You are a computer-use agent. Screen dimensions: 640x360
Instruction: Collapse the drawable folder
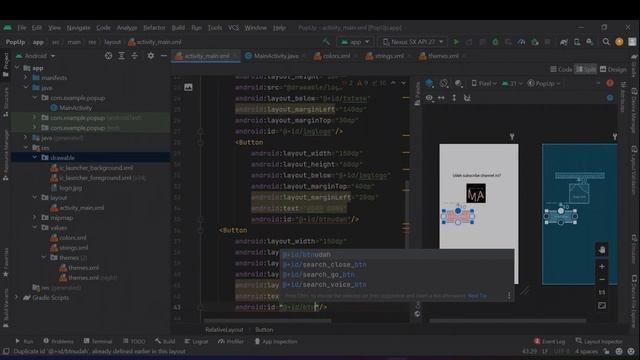[x=35, y=158]
